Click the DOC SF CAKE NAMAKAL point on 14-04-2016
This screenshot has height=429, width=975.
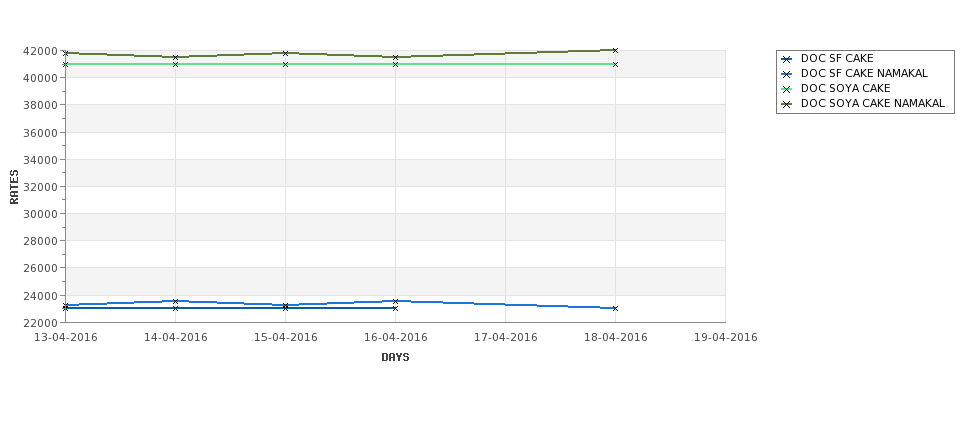(x=175, y=301)
